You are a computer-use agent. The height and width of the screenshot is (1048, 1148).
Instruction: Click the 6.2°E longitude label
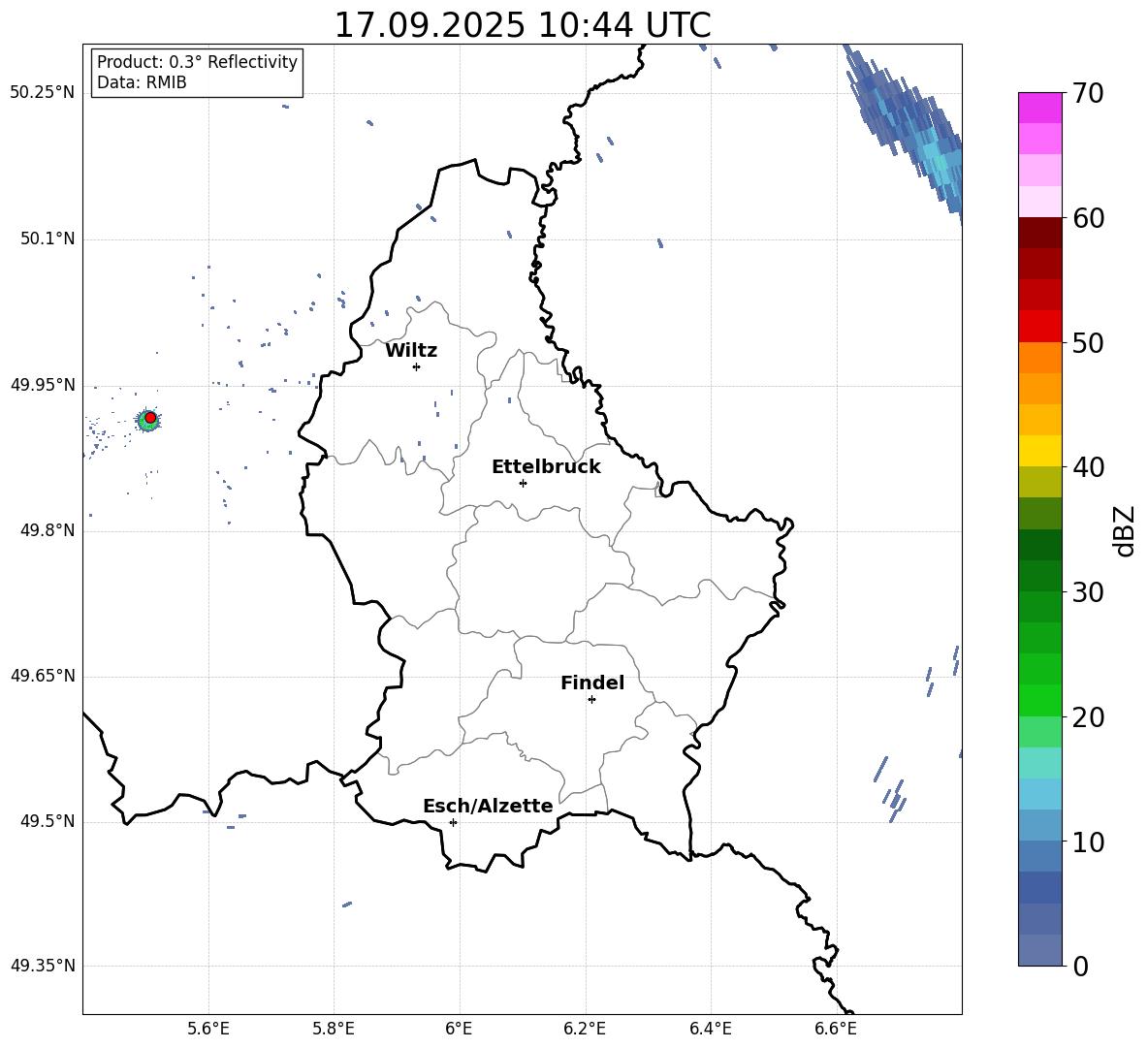pyautogui.click(x=585, y=1029)
